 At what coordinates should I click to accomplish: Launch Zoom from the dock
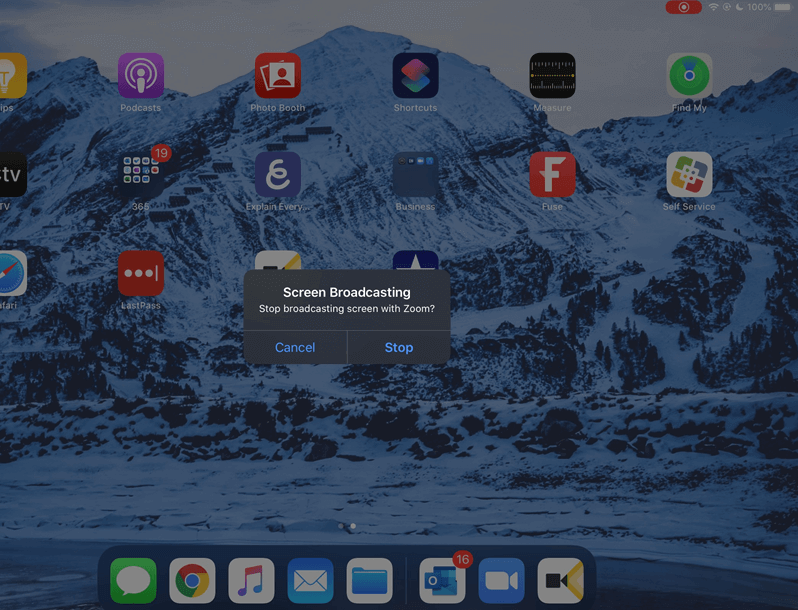501,580
